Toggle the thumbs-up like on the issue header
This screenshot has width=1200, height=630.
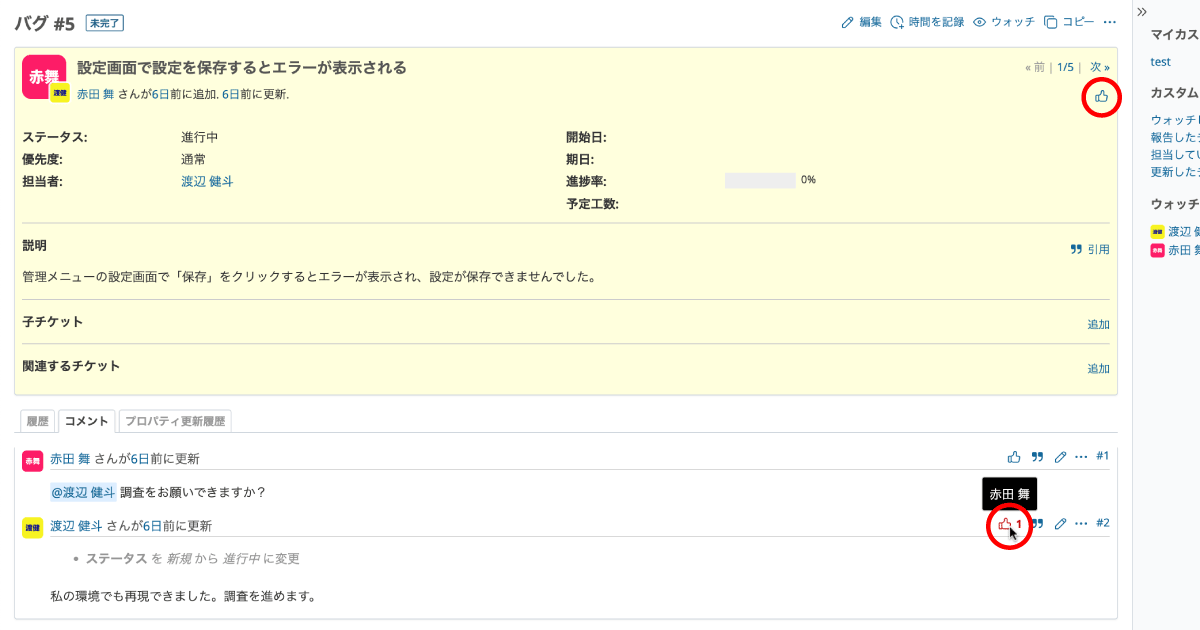pyautogui.click(x=1101, y=96)
